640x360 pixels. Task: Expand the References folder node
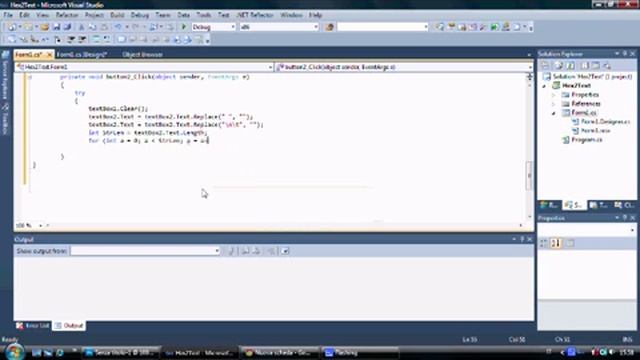(554, 104)
